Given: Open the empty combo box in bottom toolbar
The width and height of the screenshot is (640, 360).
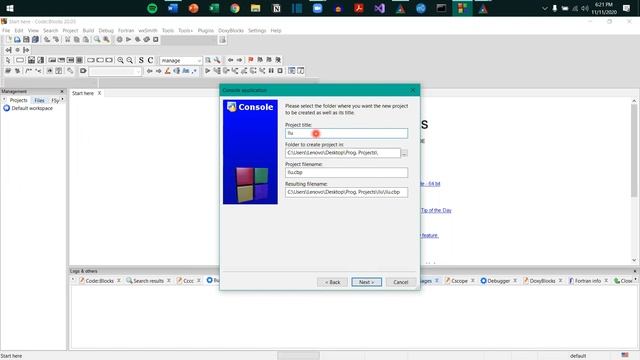Looking at the screenshot, I should pos(116,71).
